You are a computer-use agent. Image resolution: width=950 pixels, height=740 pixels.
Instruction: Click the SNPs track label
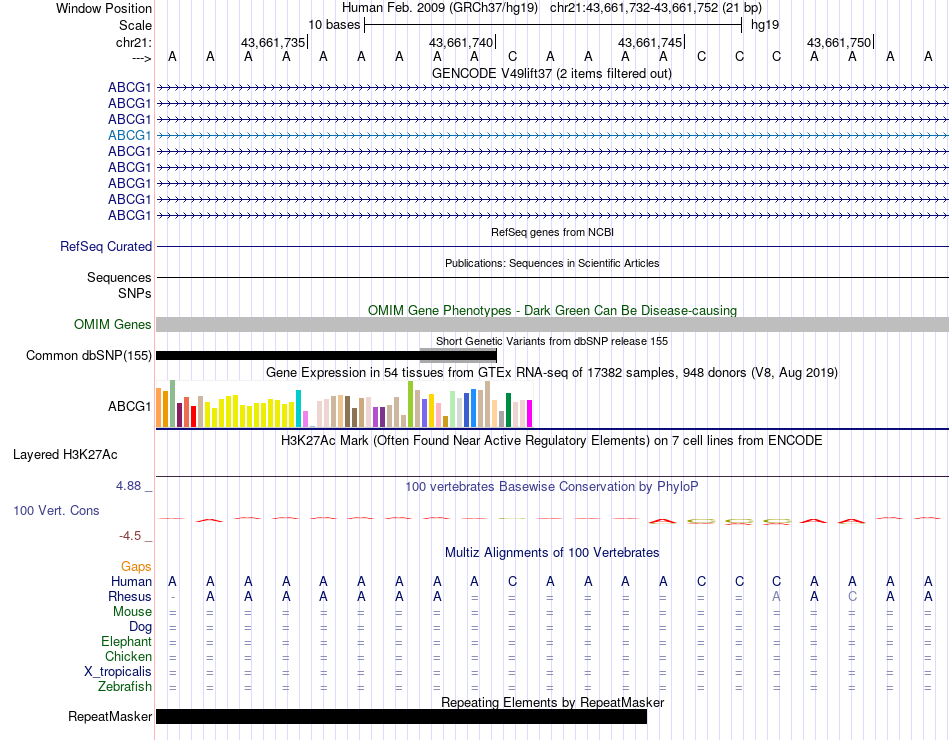click(135, 293)
